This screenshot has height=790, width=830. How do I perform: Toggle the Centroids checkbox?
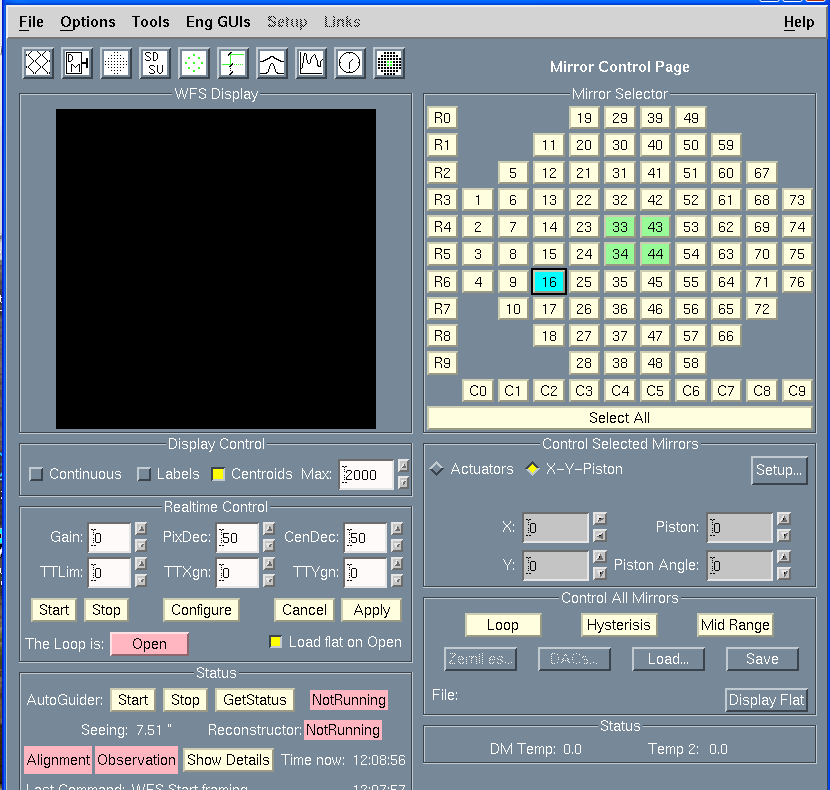[219, 474]
